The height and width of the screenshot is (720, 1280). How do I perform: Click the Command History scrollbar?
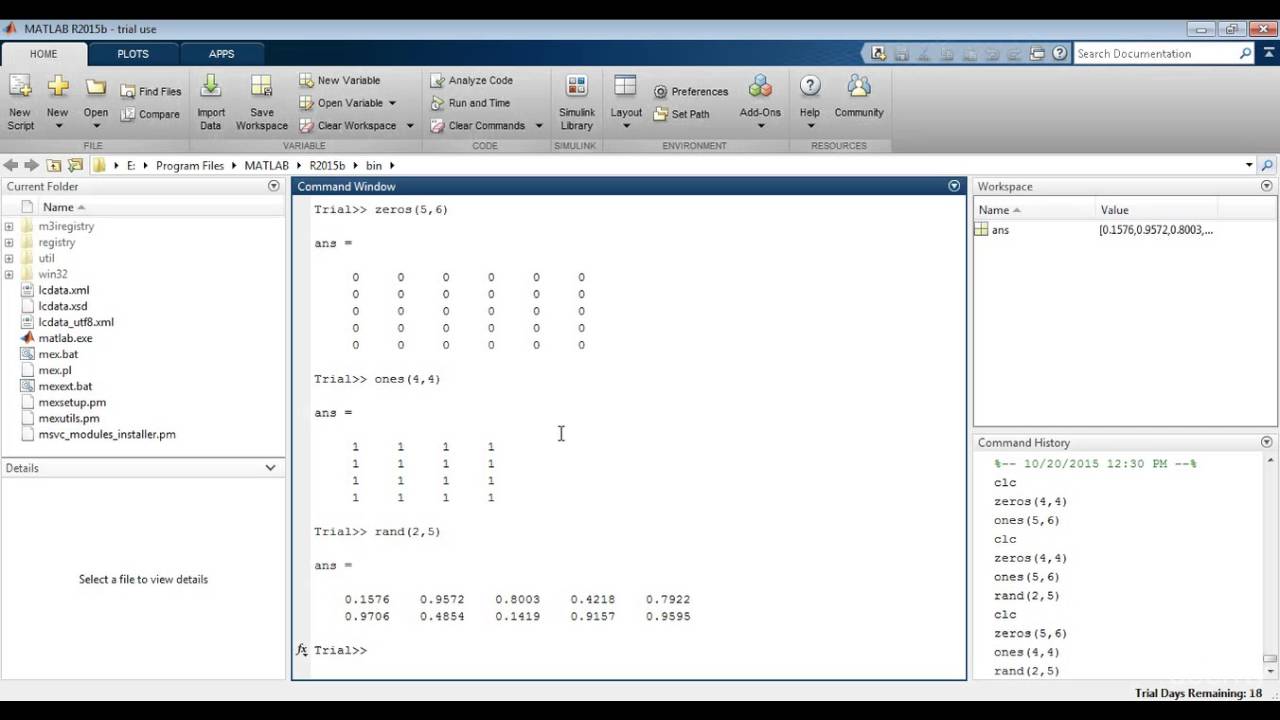pyautogui.click(x=1270, y=658)
